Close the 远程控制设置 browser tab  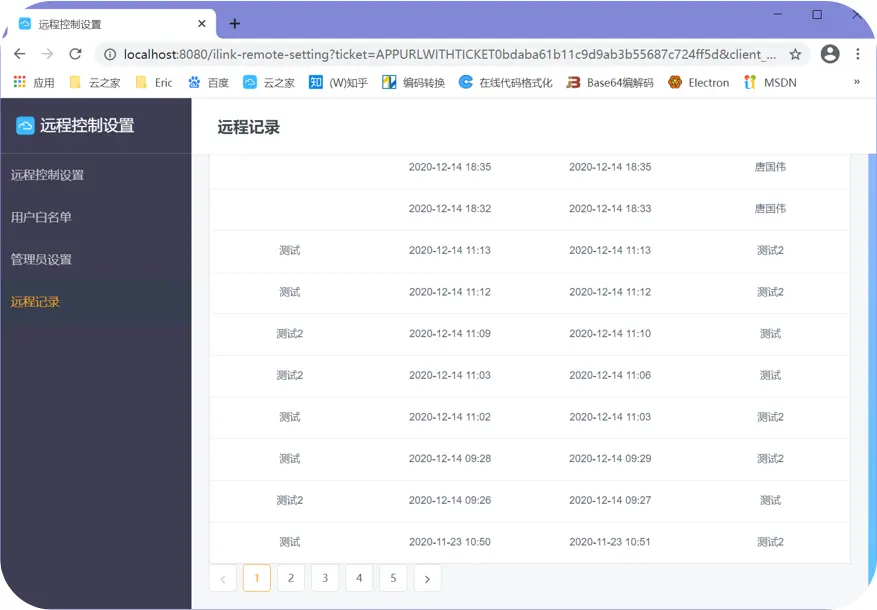202,24
